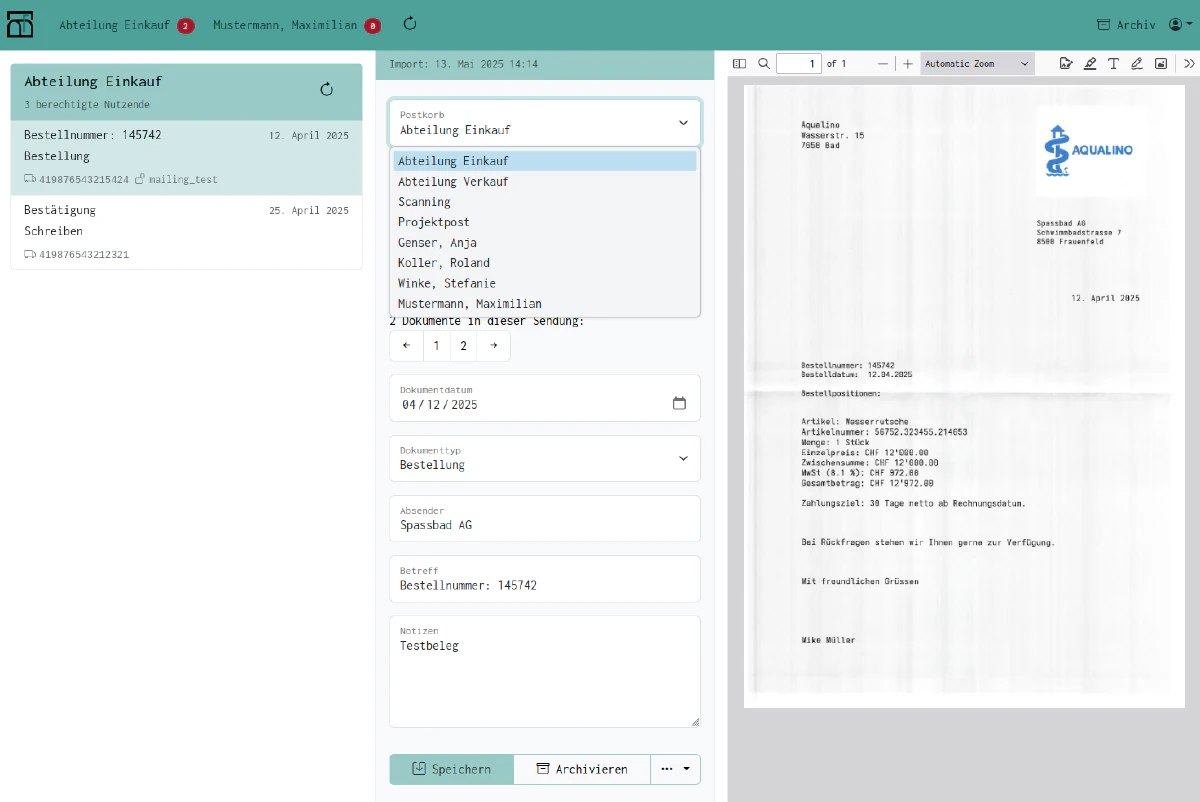
Task: Choose Scanning in the Postkorb list
Action: pyautogui.click(x=545, y=202)
